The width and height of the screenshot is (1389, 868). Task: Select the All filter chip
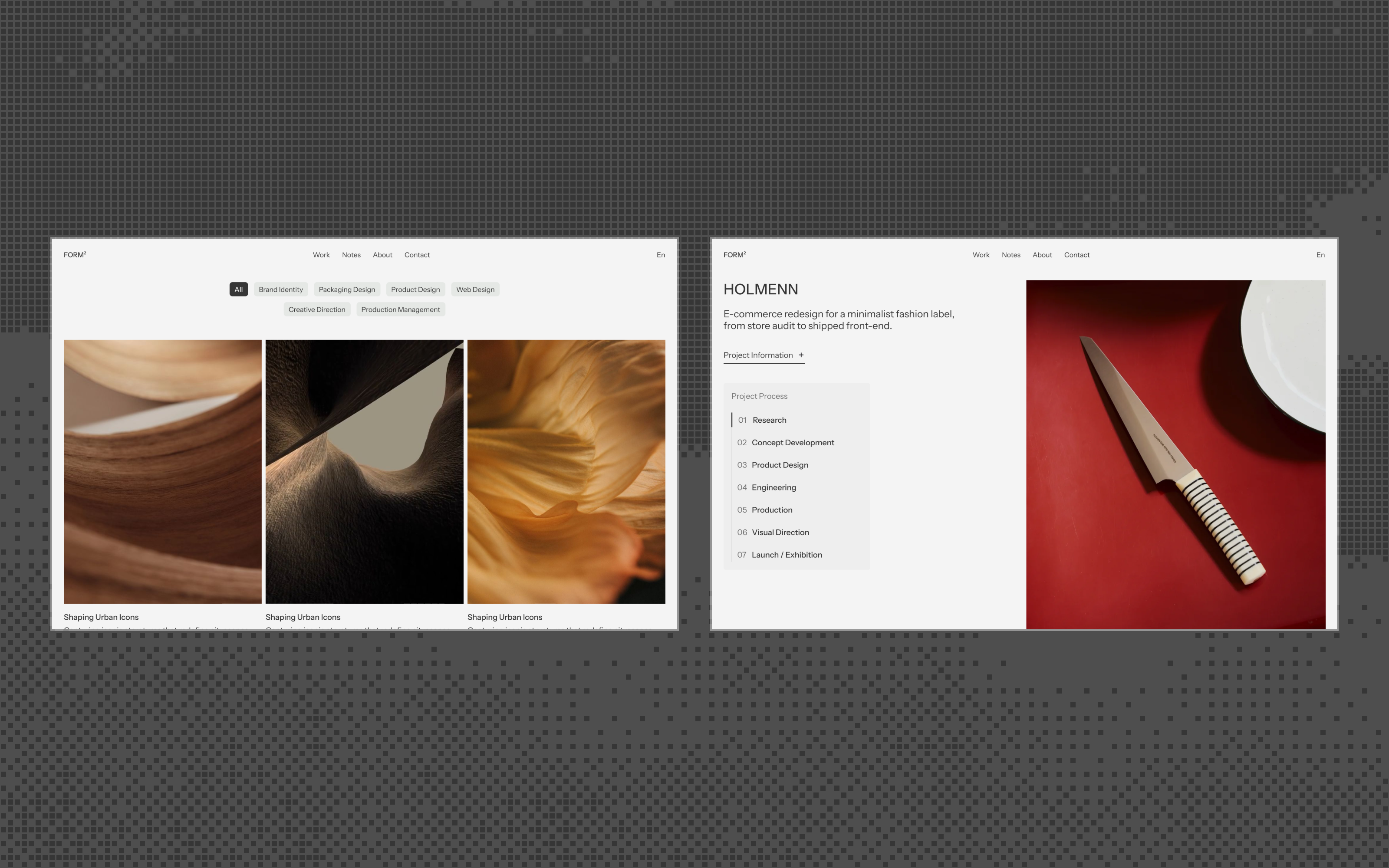click(x=238, y=289)
